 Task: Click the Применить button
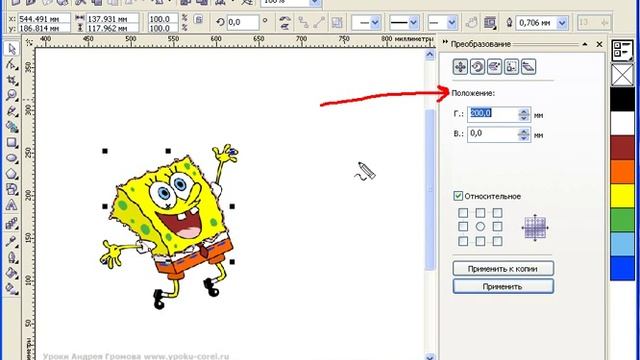tap(503, 287)
